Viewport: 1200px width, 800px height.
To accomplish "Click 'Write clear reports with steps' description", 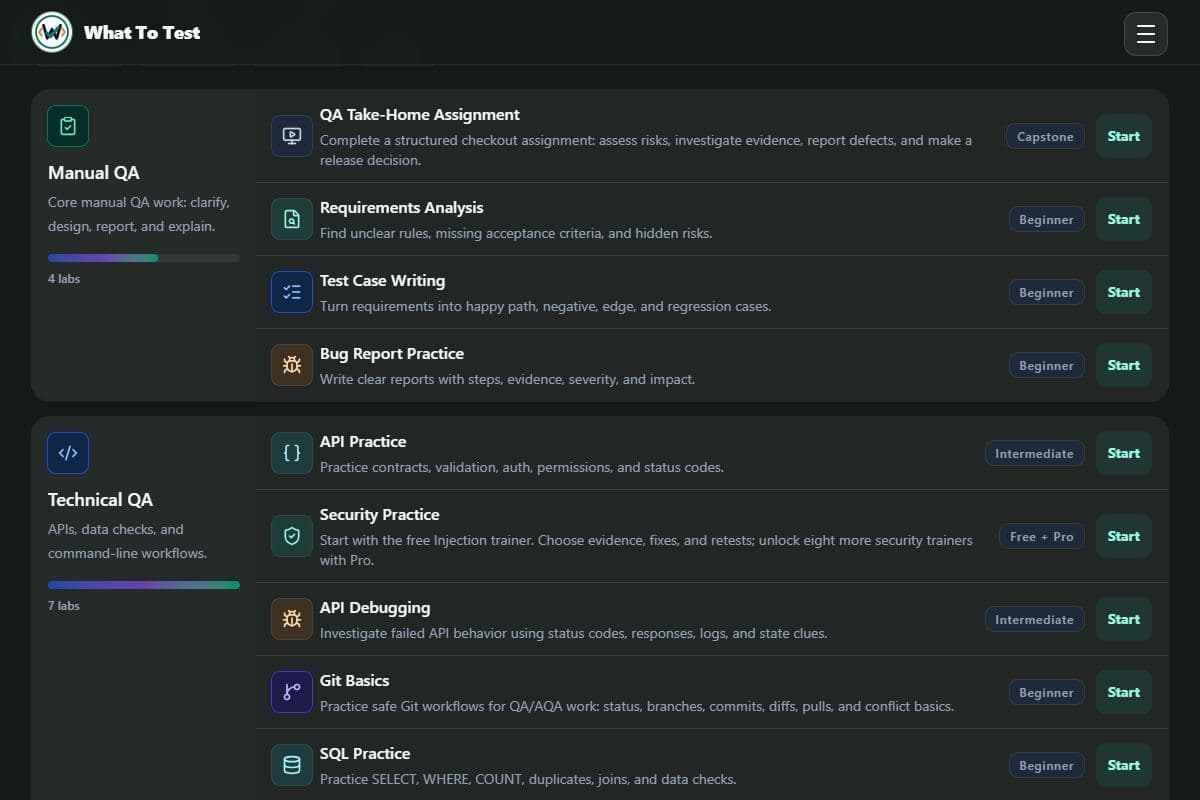I will tap(507, 380).
